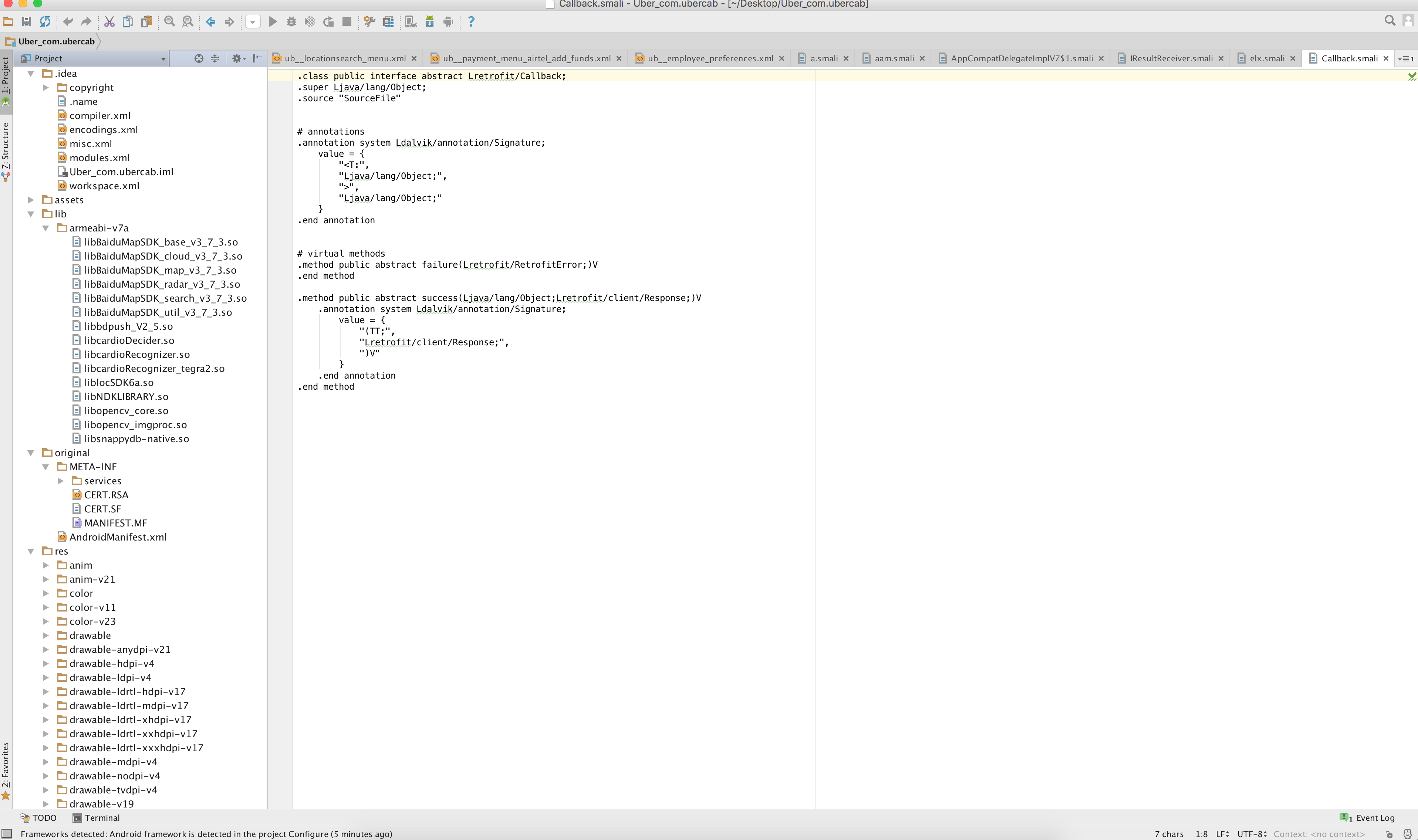Viewport: 1418px width, 840px height.
Task: Close the Callback.smali tab
Action: coord(1386,58)
